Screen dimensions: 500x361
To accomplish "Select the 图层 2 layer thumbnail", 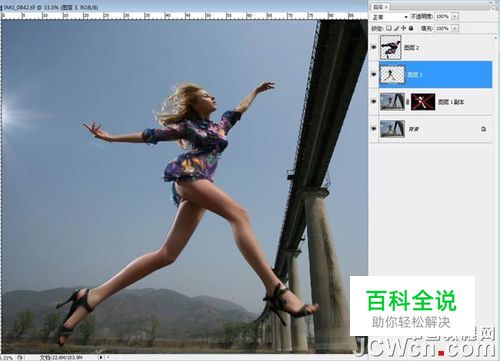I will pos(391,48).
